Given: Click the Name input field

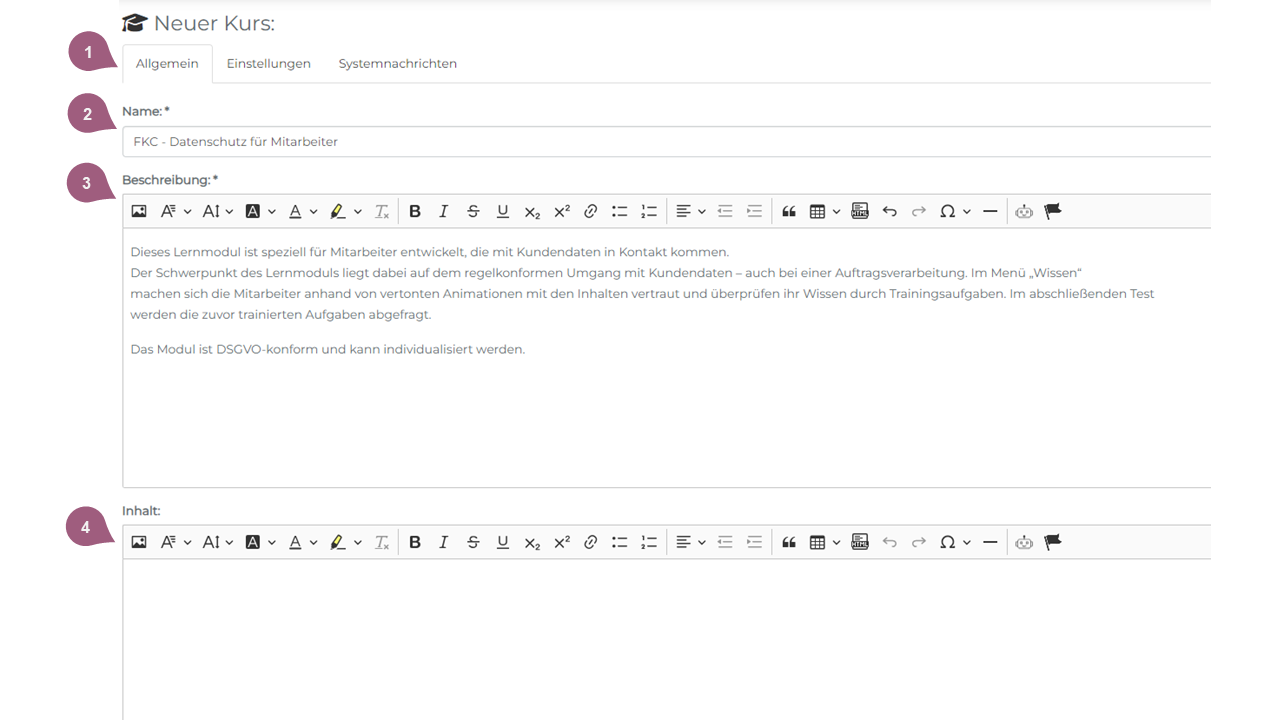Looking at the screenshot, I should (x=665, y=142).
